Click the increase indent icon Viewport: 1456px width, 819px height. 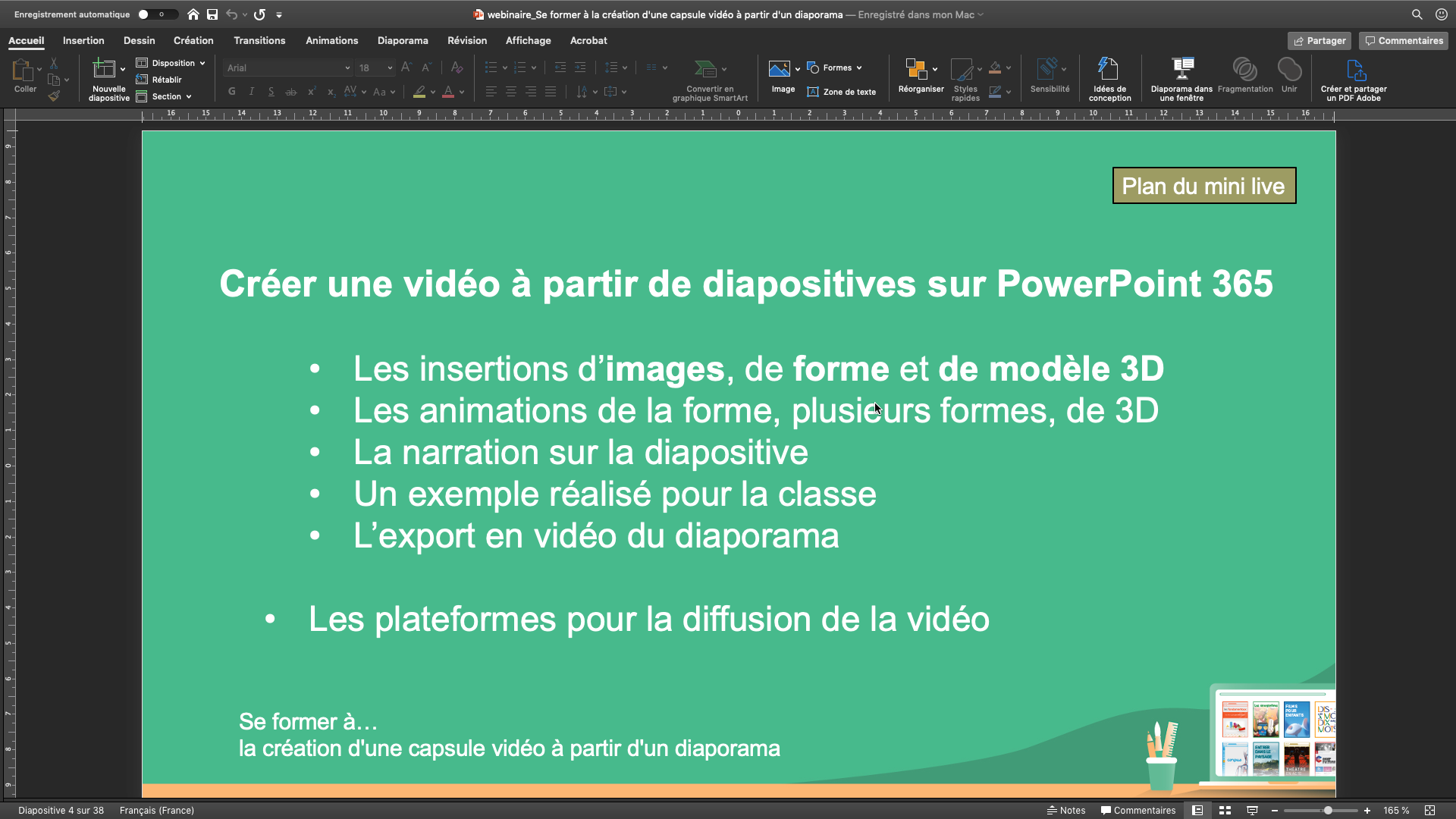click(x=580, y=67)
